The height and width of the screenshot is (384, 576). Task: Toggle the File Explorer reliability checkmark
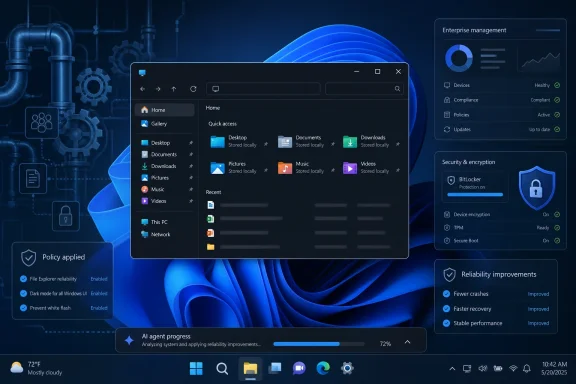(x=23, y=279)
